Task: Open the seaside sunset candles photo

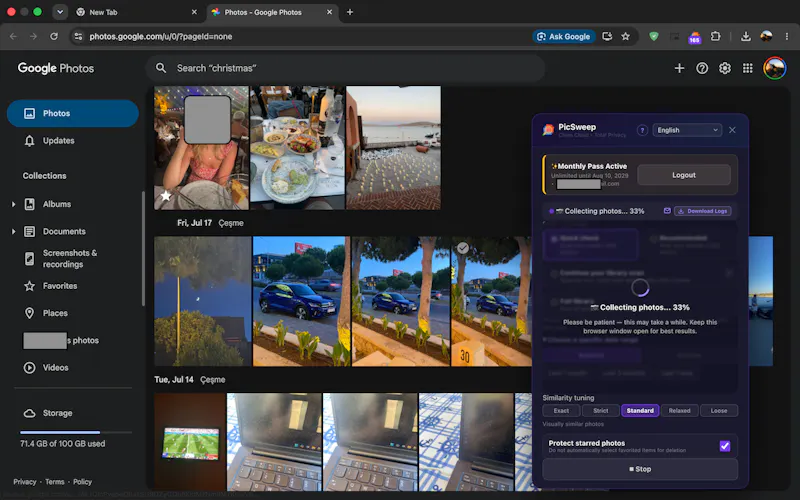Action: (x=393, y=147)
